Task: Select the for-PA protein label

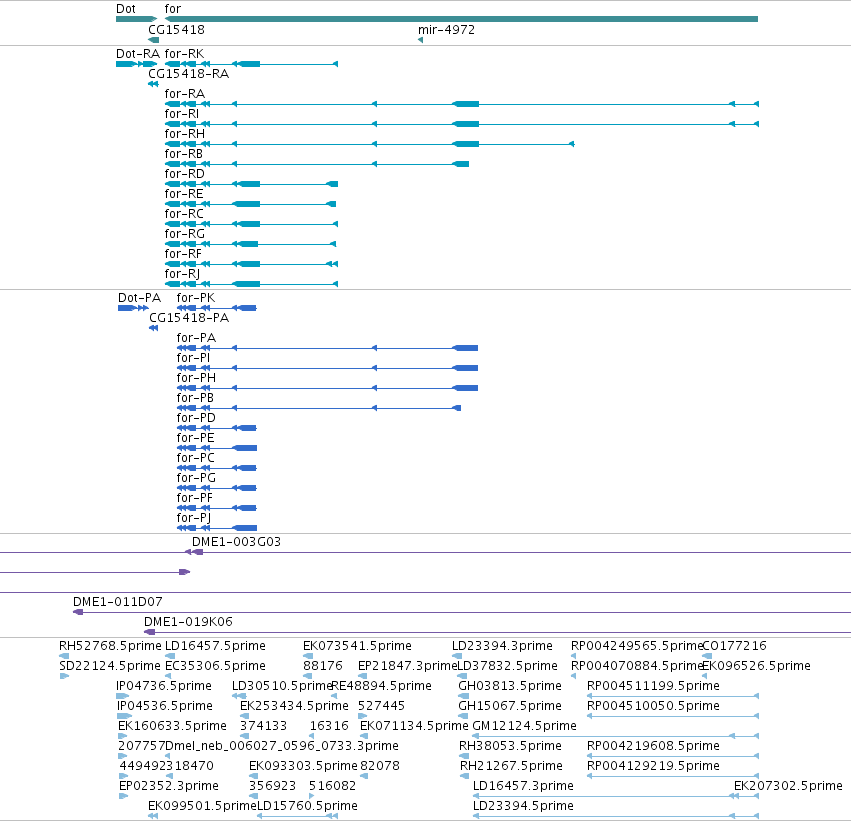Action: [x=196, y=338]
